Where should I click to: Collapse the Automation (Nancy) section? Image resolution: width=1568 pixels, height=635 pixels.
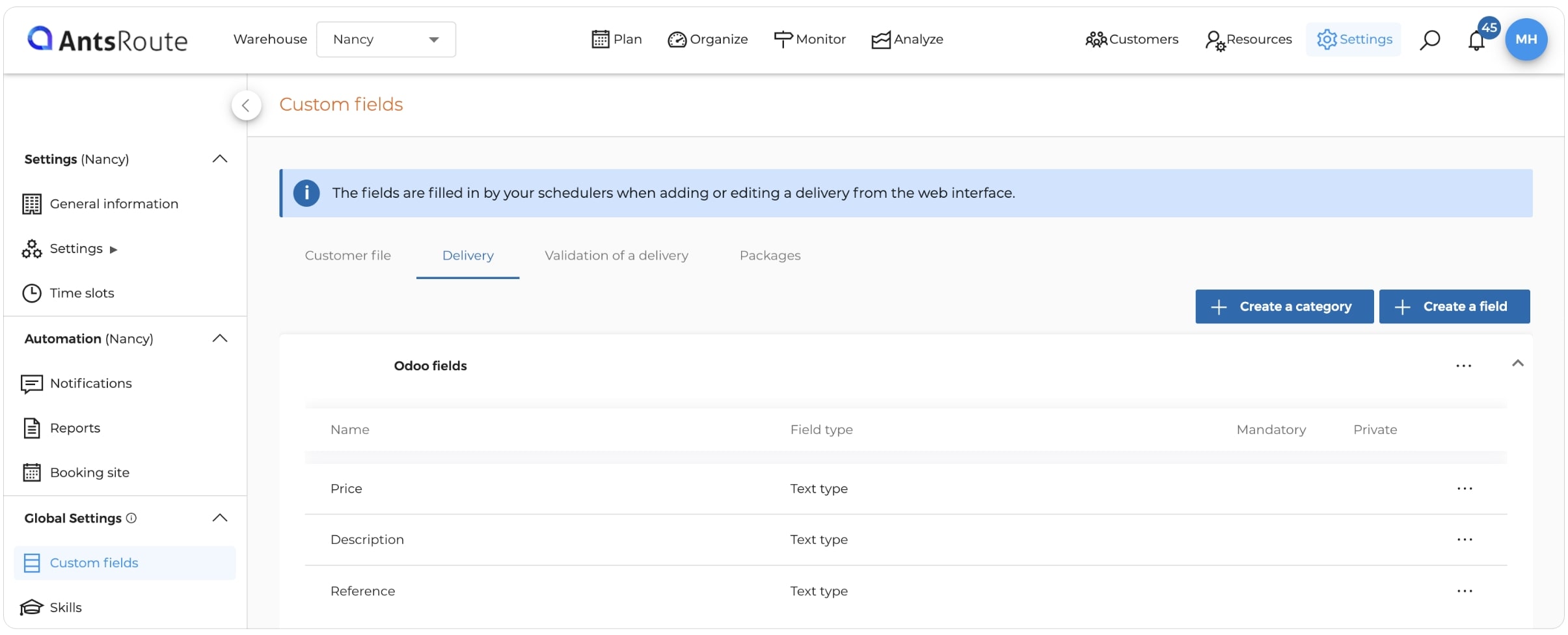[220, 339]
